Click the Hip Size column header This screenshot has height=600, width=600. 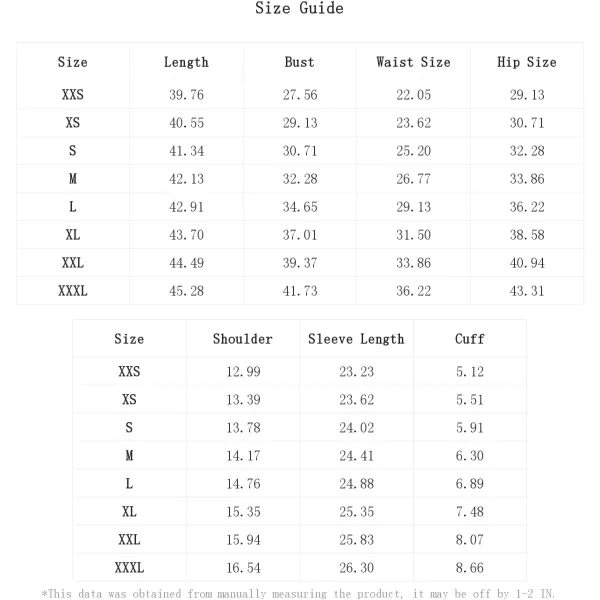(x=527, y=62)
